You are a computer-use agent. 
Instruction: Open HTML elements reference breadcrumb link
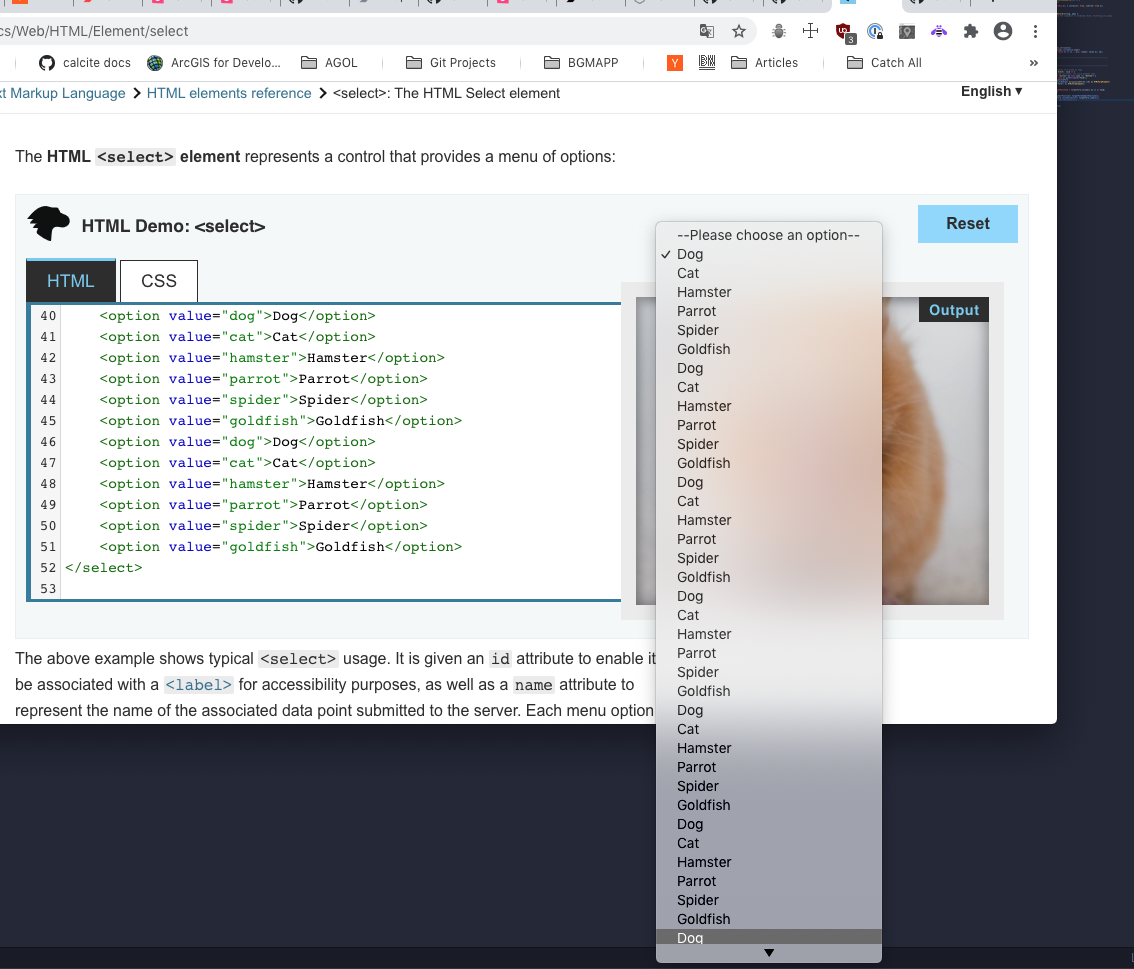tap(229, 93)
